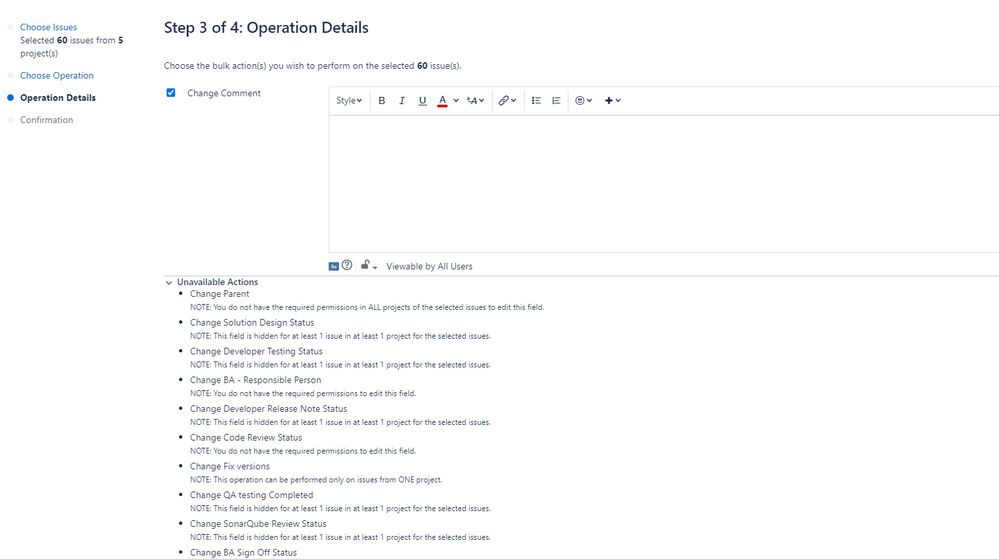Viewport: 999px width, 559px height.
Task: Insert a bulleted list
Action: click(x=536, y=101)
